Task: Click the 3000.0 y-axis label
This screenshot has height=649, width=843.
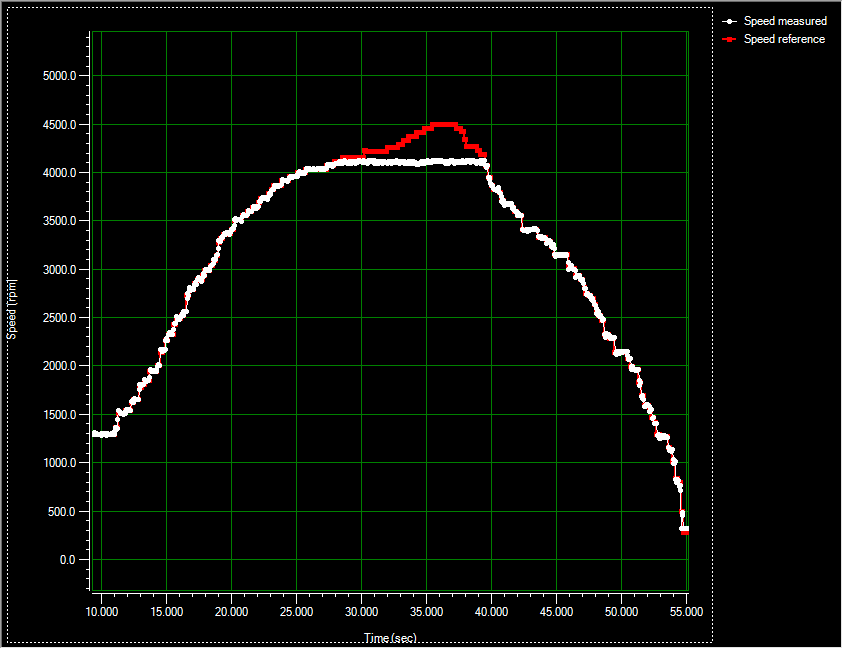Action: (59, 270)
